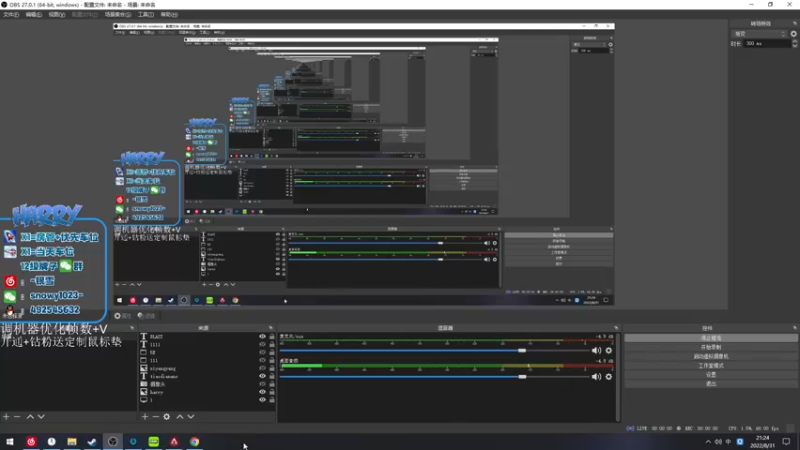The width and height of the screenshot is (800, 450).
Task: Pop out the Audio Mixer dock panel
Action: click(x=616, y=328)
